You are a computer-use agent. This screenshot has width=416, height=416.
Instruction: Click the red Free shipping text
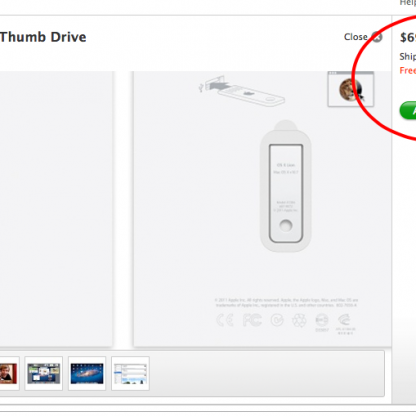[408, 71]
